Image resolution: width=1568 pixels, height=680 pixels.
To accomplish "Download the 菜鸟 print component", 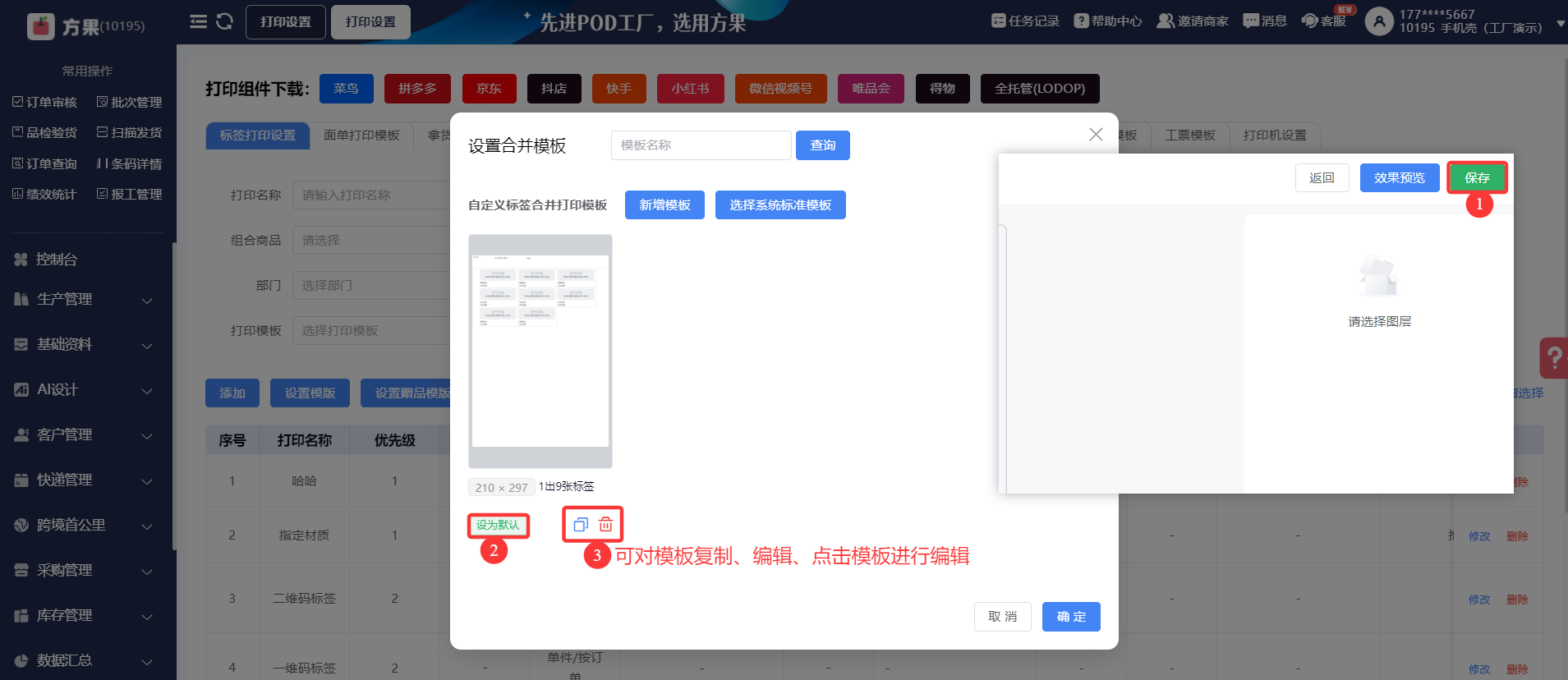I will (346, 89).
